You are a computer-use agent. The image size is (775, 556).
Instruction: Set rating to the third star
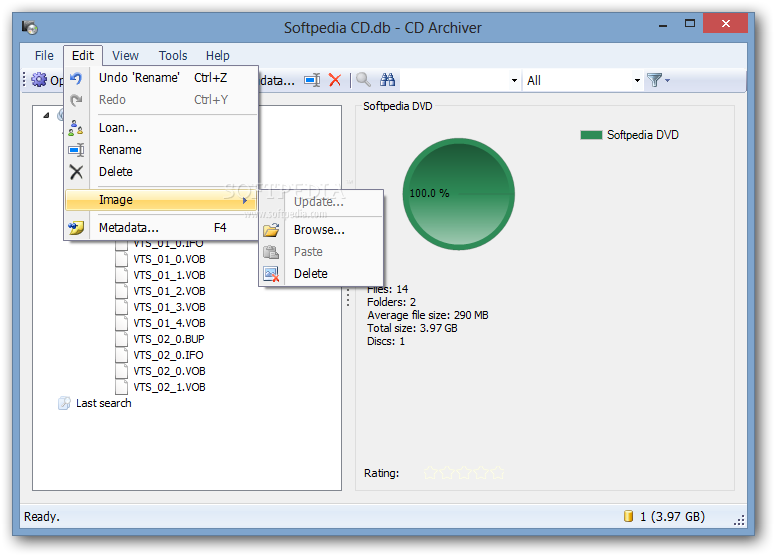click(x=464, y=473)
